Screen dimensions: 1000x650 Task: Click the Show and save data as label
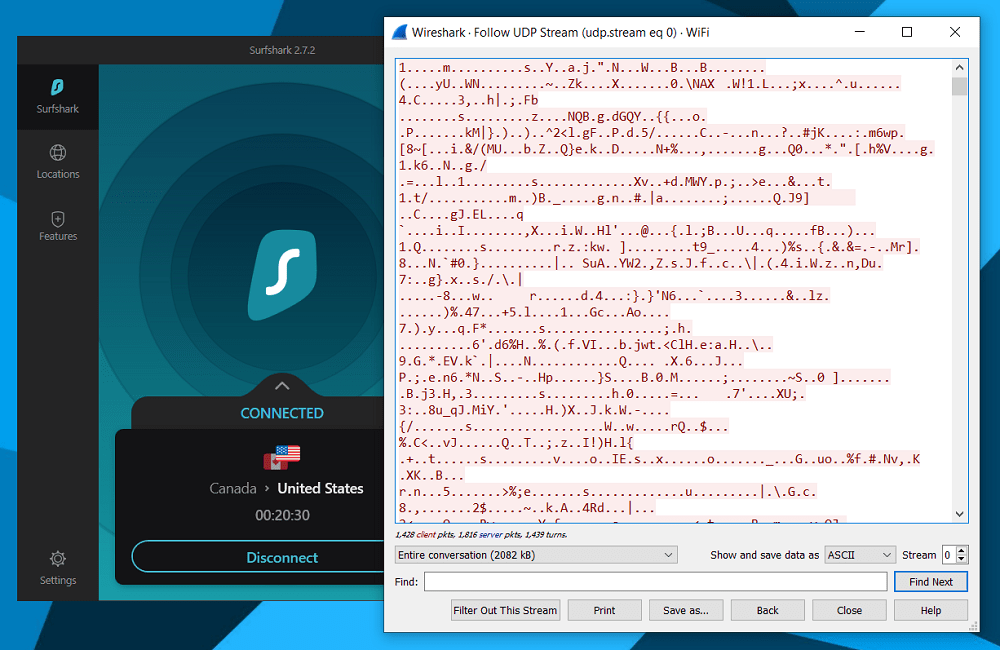click(x=764, y=555)
